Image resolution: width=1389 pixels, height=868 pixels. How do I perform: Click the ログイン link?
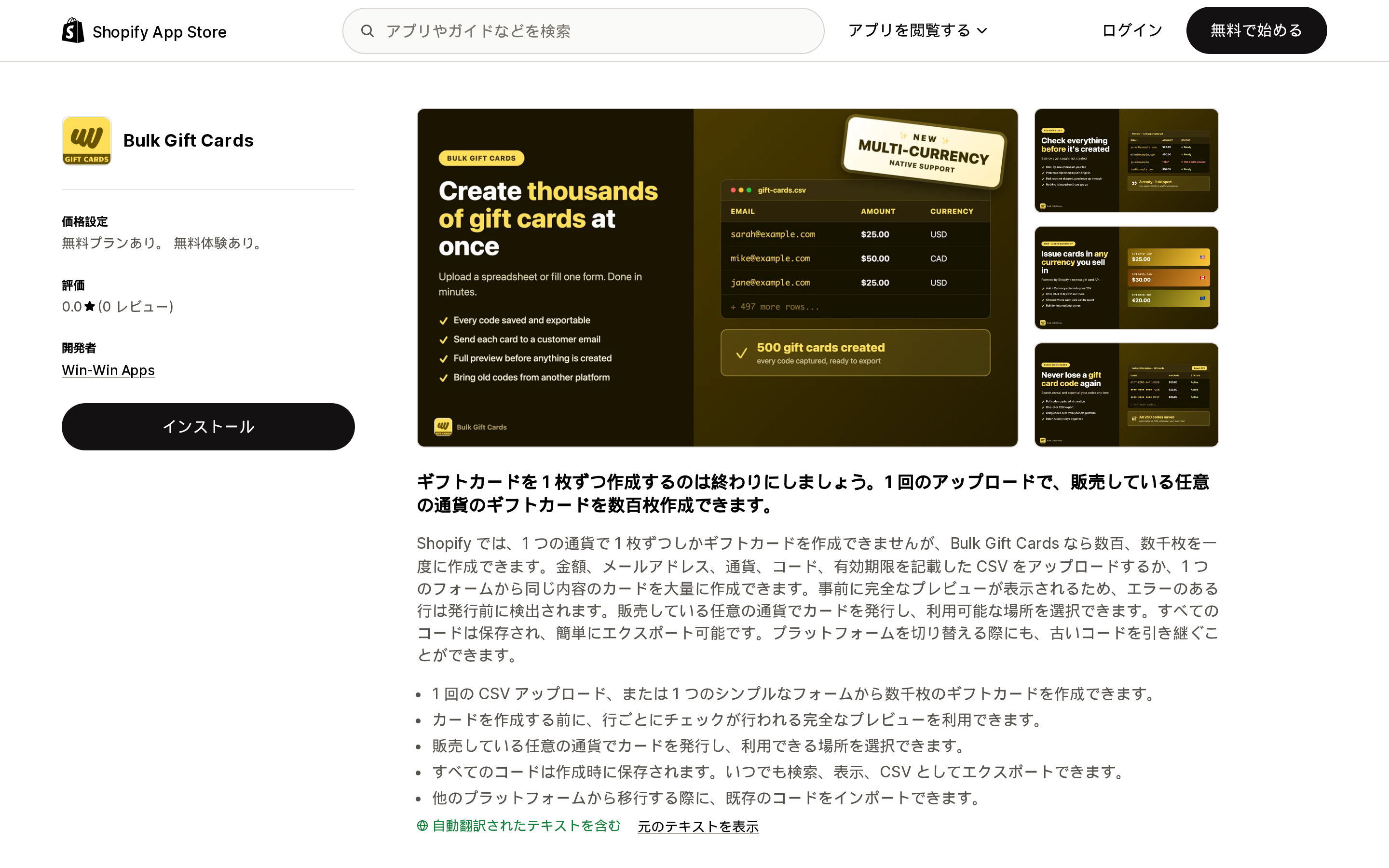coord(1132,30)
